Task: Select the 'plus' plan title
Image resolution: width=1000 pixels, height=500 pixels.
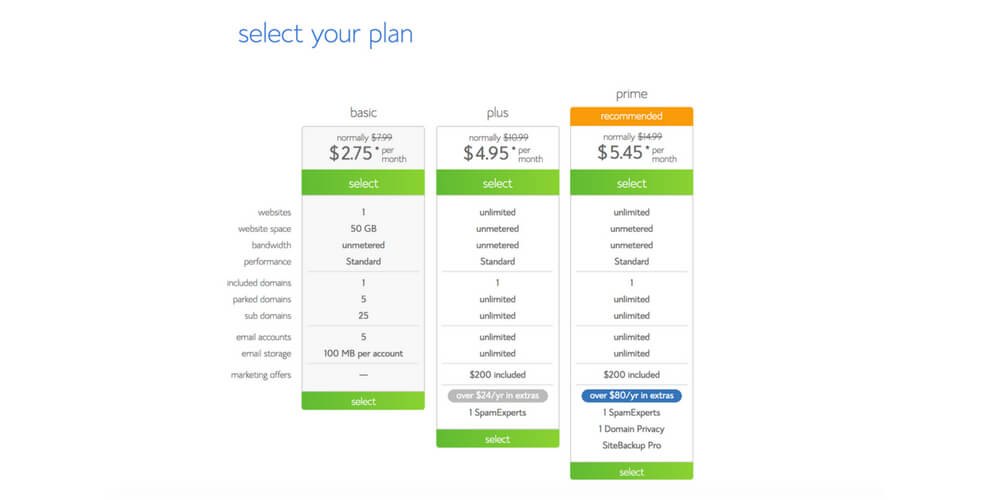Action: pos(497,112)
